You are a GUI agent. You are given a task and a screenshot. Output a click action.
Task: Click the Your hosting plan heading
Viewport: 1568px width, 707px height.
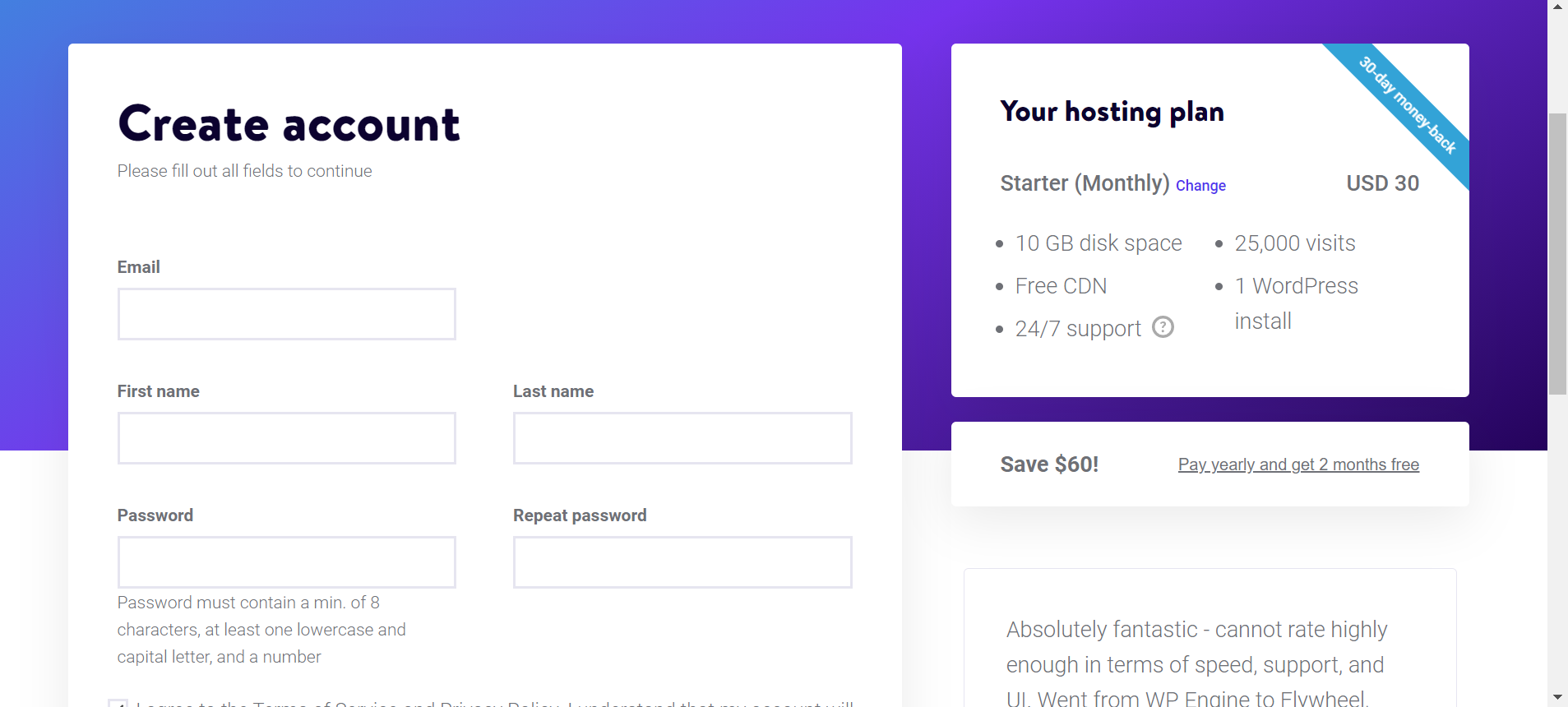pos(1112,112)
